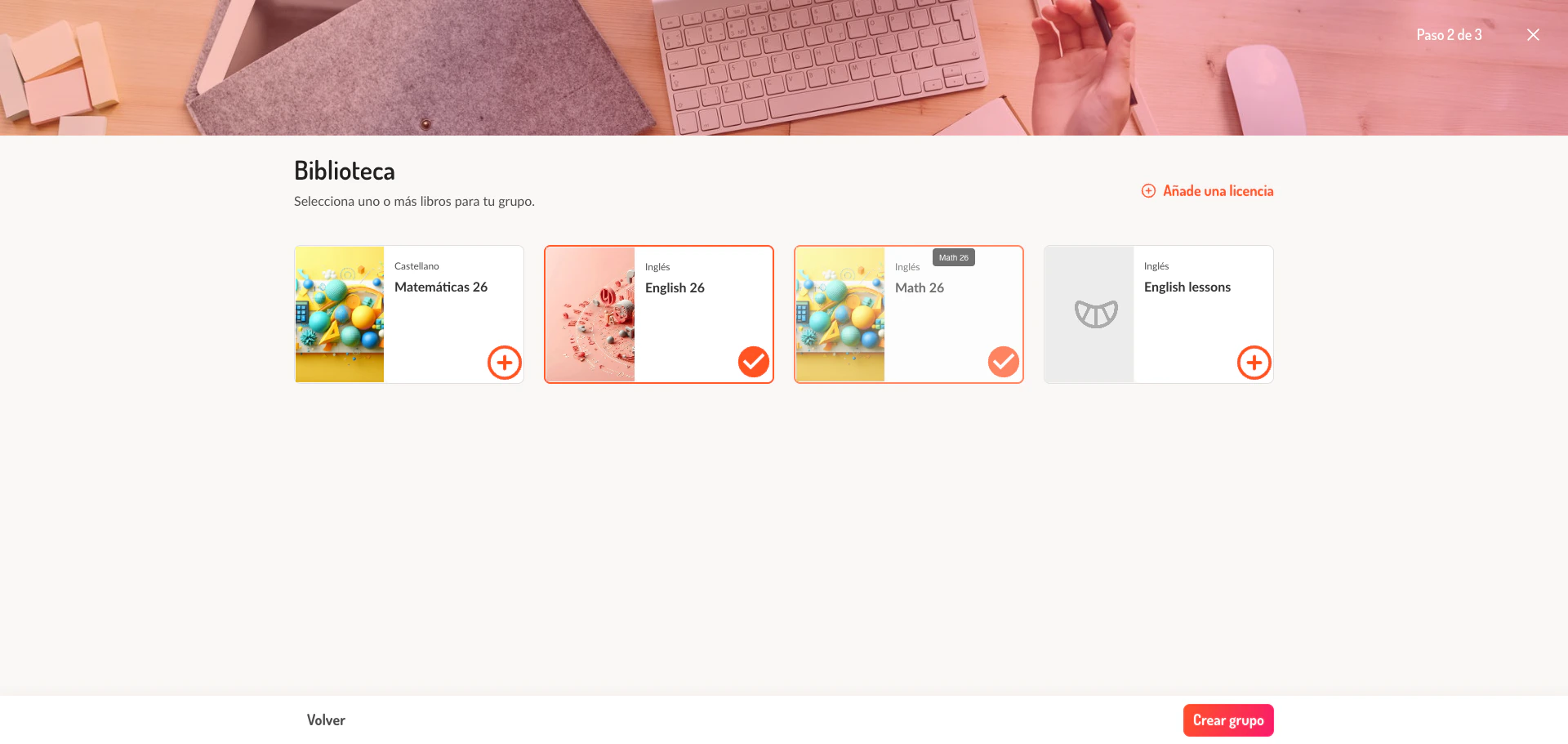Click the Math 26 cover image
The width and height of the screenshot is (1568, 744).
[840, 314]
